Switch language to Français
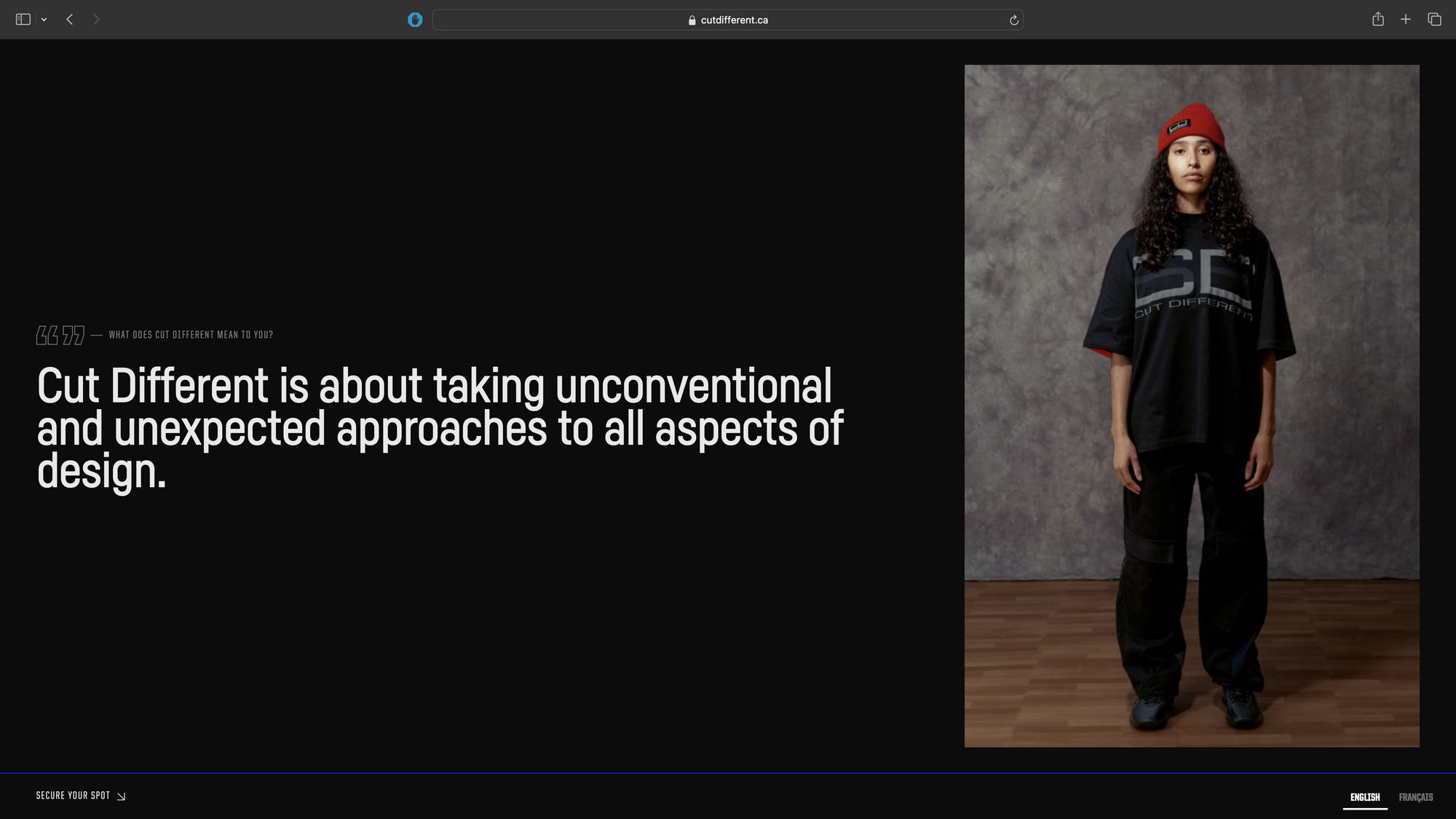The height and width of the screenshot is (819, 1456). tap(1415, 797)
